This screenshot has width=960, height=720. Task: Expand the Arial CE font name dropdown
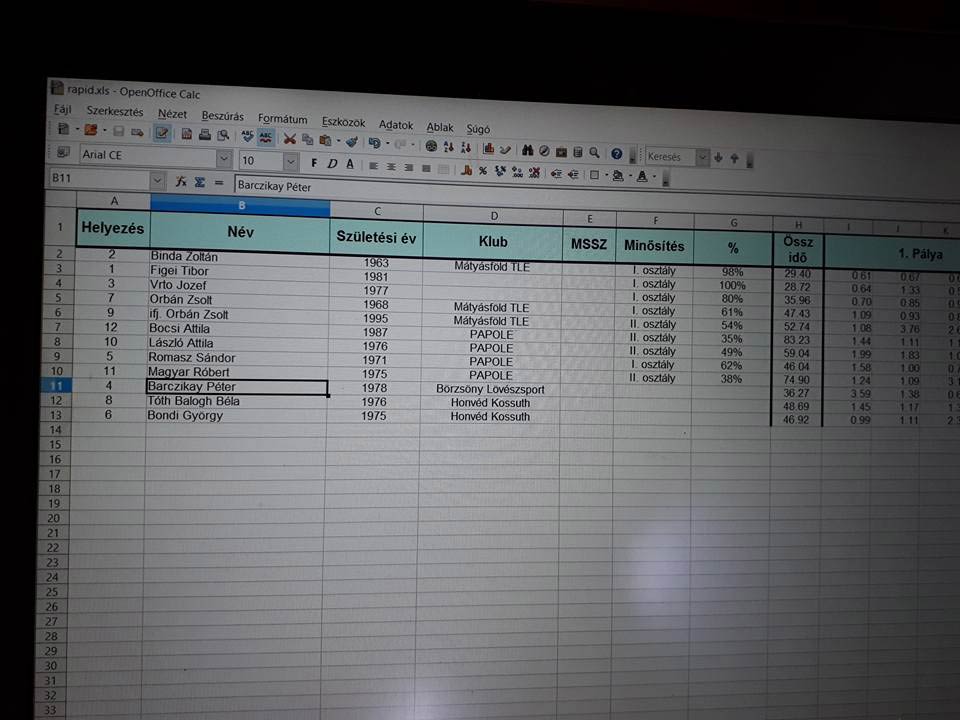223,159
